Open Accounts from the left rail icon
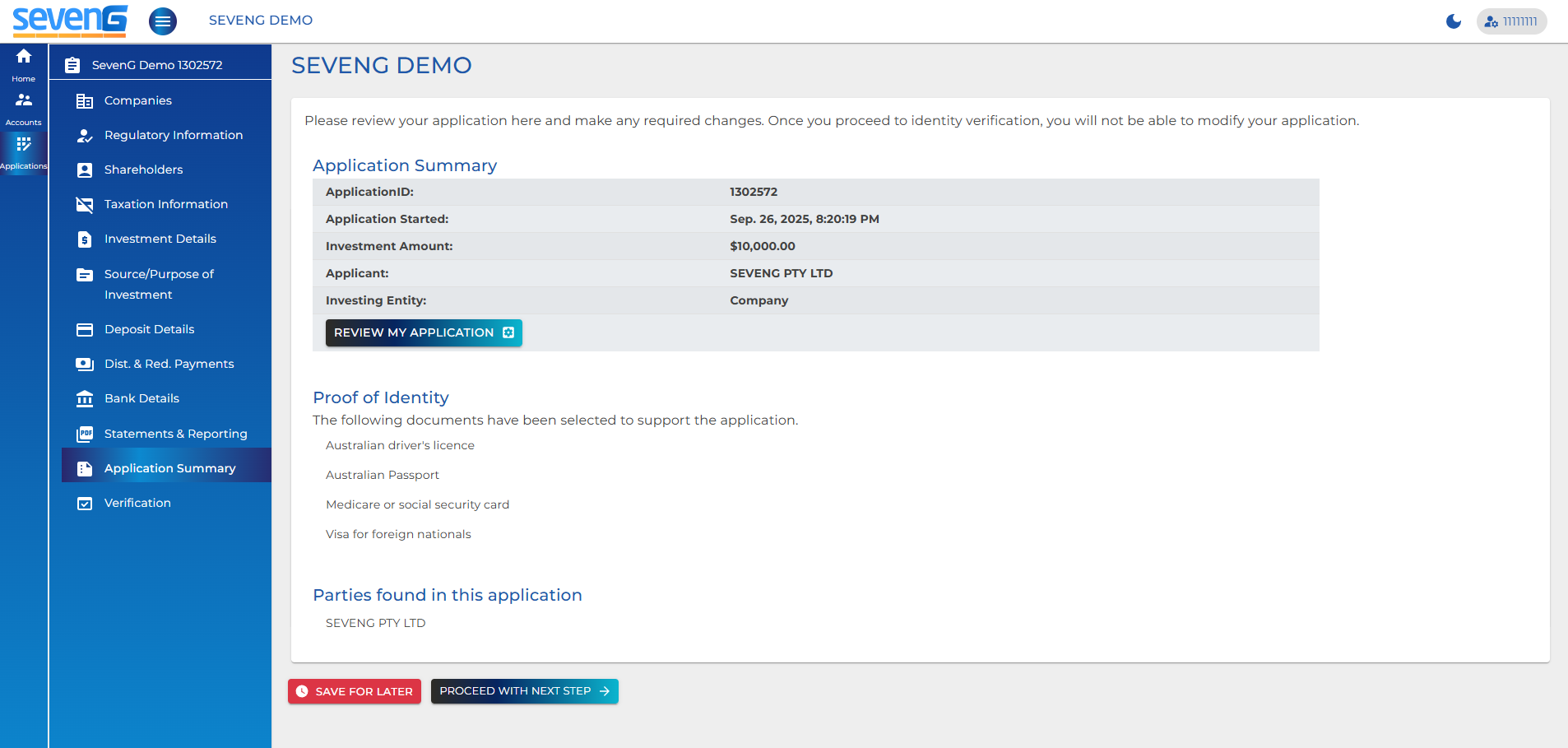 pyautogui.click(x=24, y=100)
